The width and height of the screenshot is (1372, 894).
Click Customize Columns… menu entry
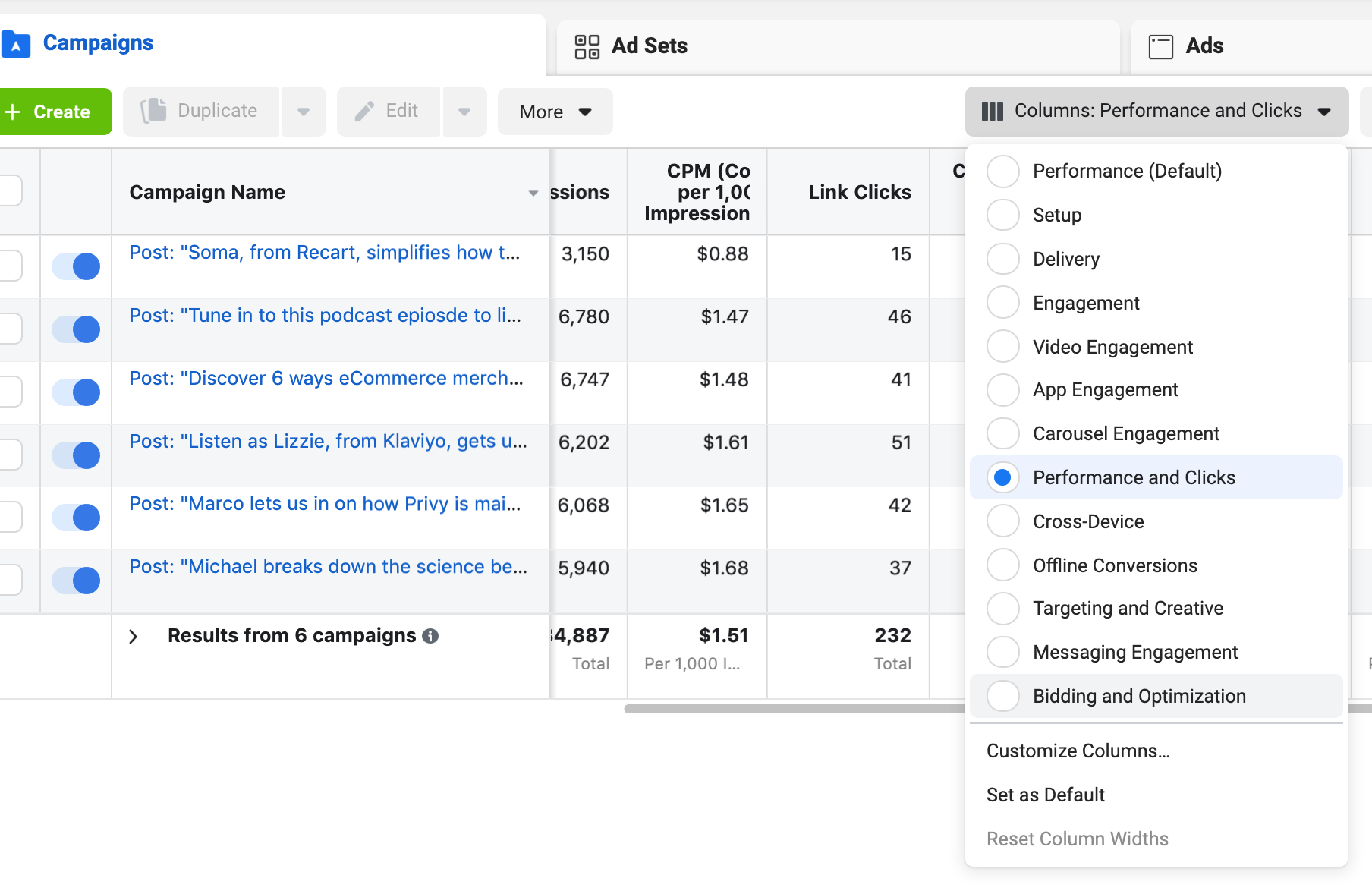click(1078, 751)
